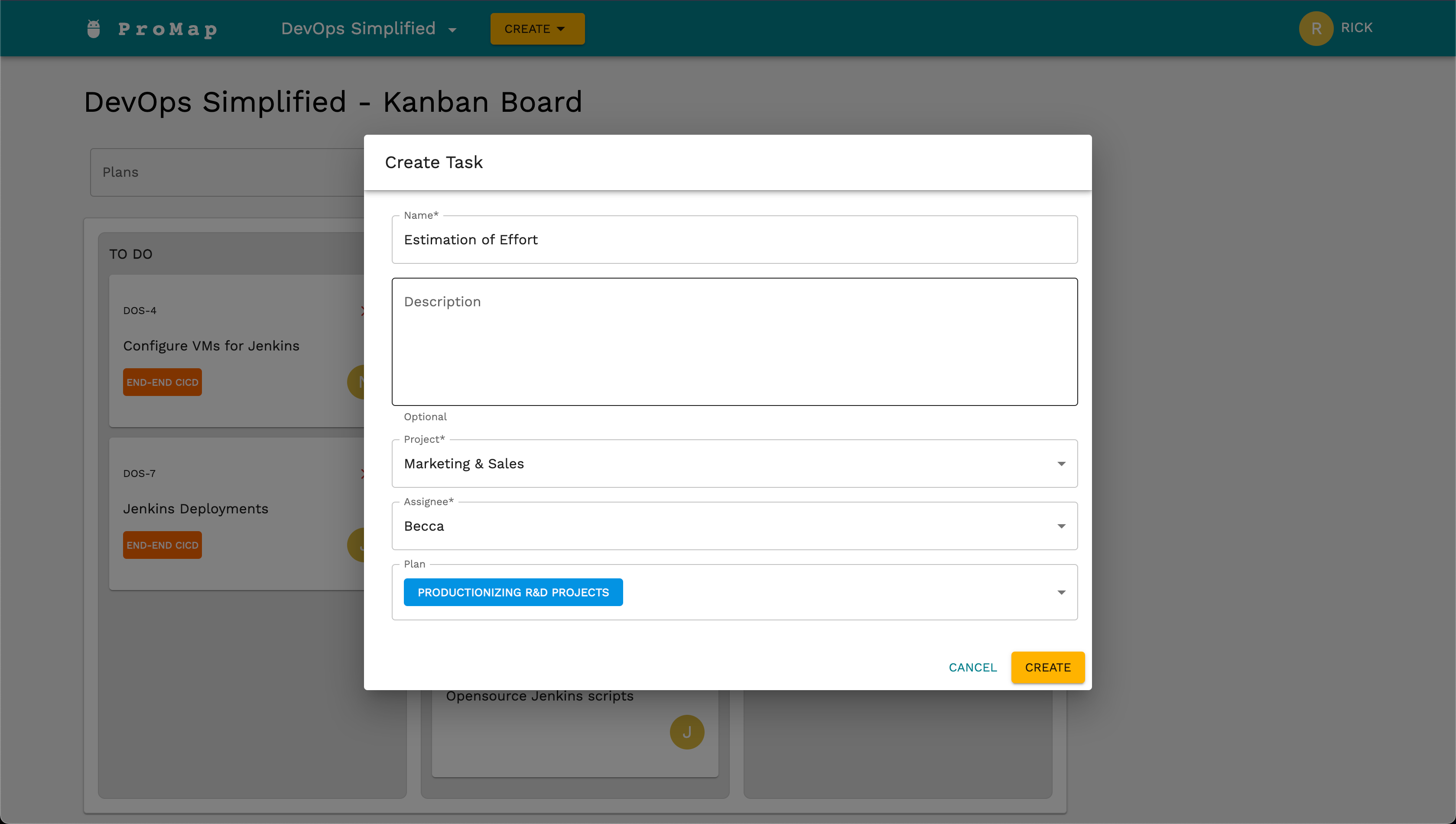Image resolution: width=1456 pixels, height=824 pixels.
Task: Click the ProMap brand text
Action: tap(168, 29)
